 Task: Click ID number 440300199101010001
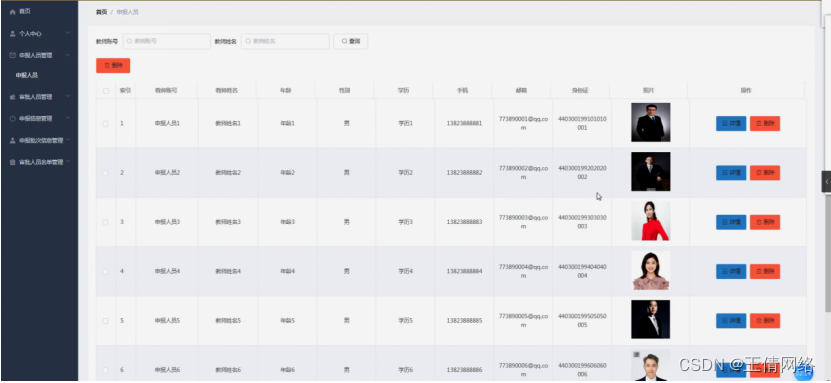(582, 123)
